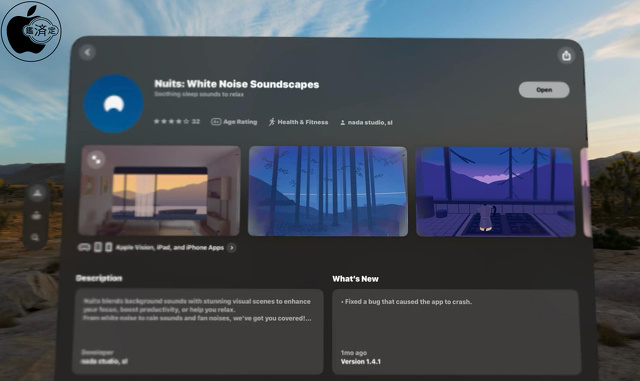Click the 4+ Age Rating label
Image resolution: width=640 pixels, height=381 pixels.
[234, 122]
